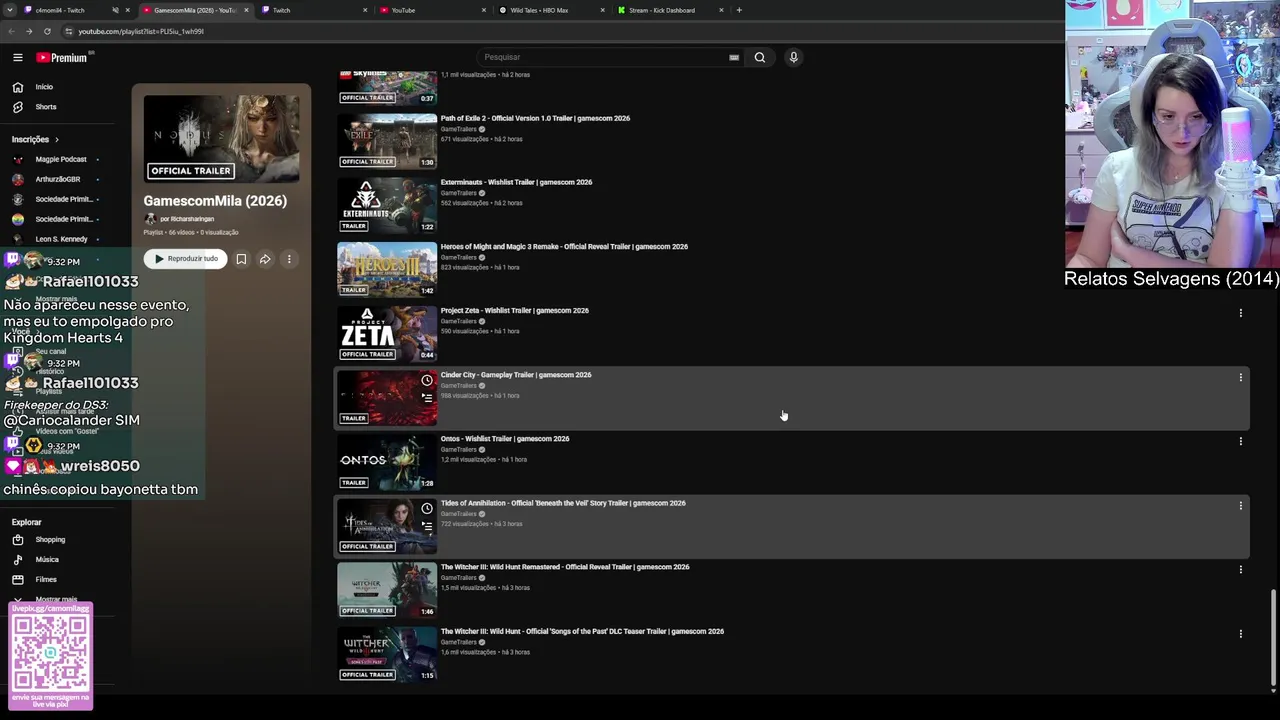Click the browser address bar URL
1280x720 pixels.
coord(141,31)
